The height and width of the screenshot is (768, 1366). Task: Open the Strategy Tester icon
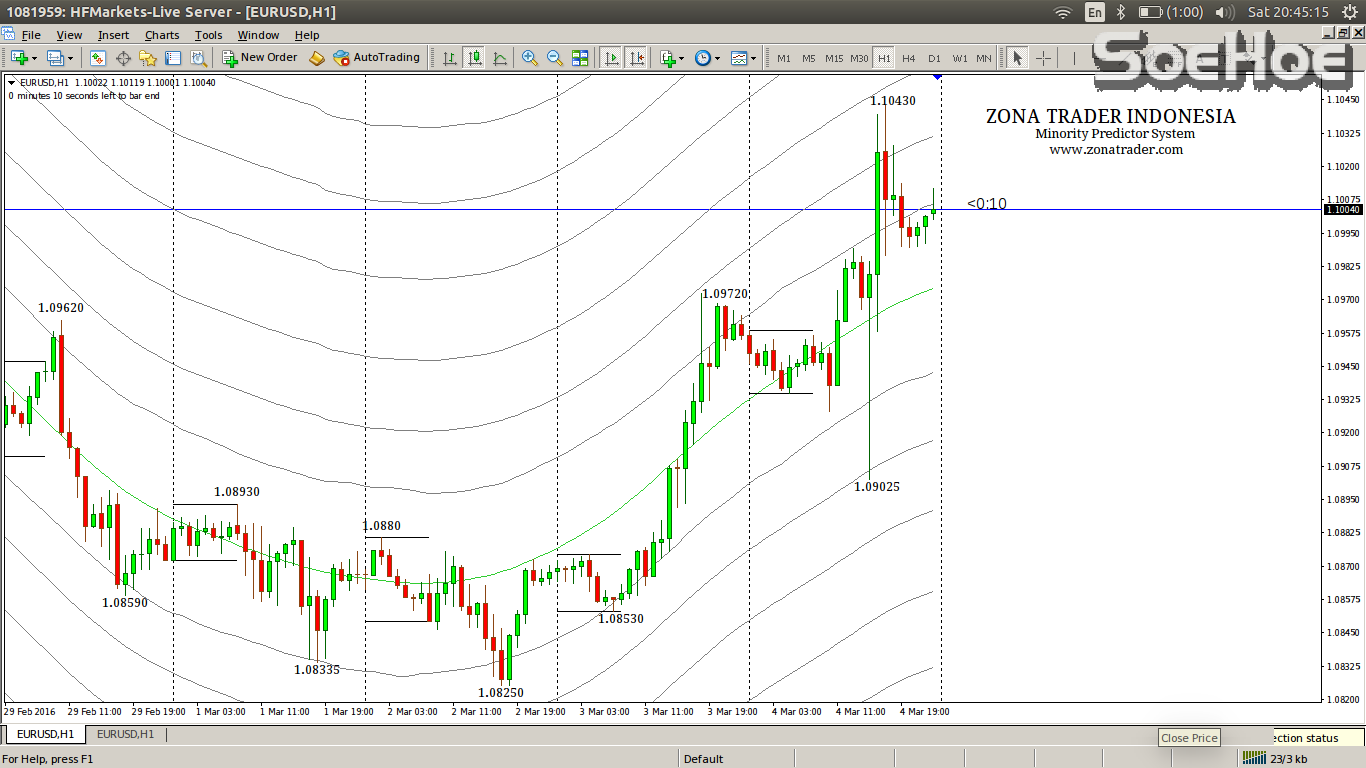(198, 58)
